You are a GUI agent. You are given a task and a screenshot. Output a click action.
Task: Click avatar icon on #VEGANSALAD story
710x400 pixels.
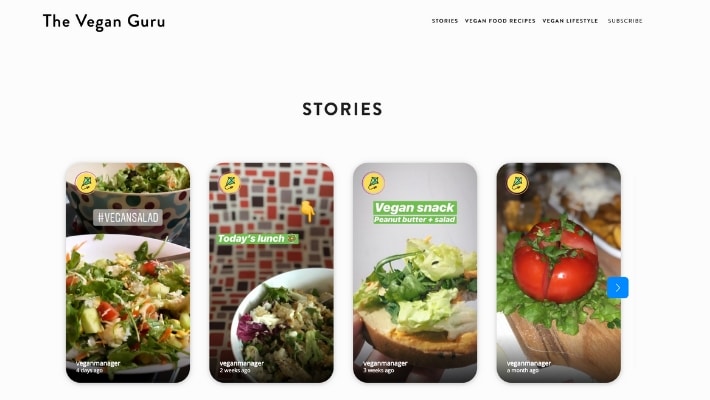coord(86,183)
